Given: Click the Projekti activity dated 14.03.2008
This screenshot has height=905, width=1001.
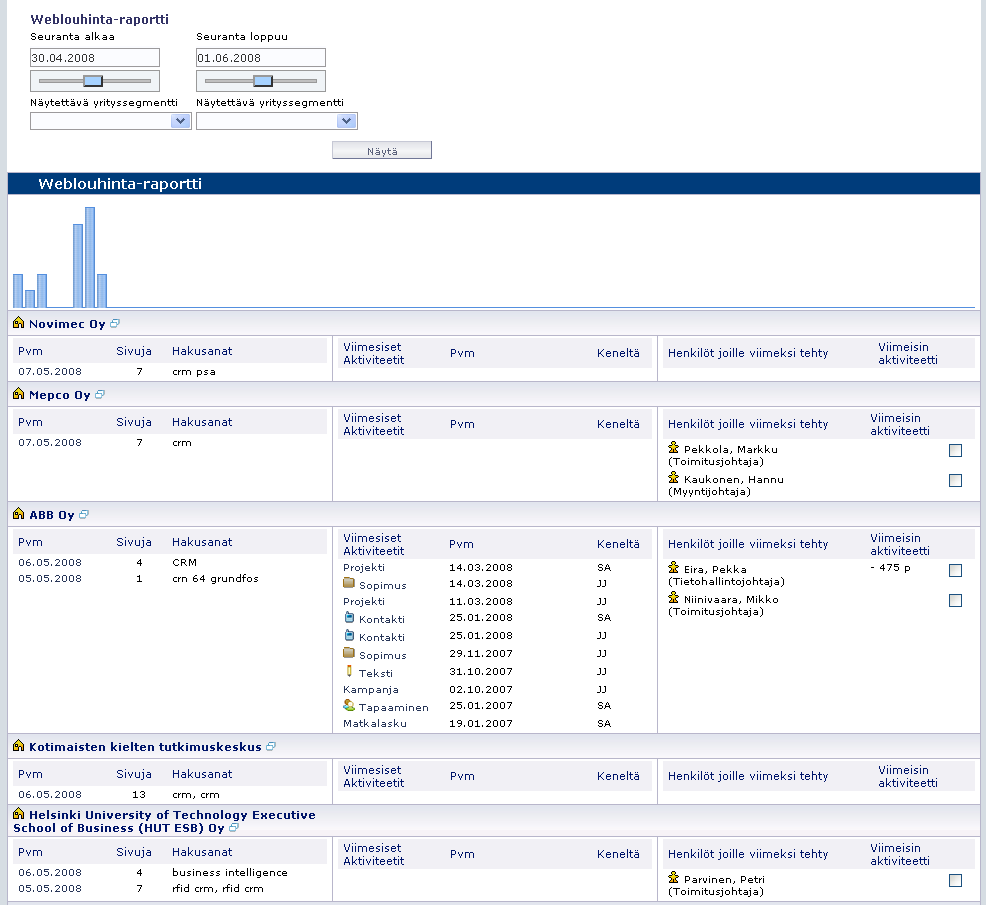Looking at the screenshot, I should click(364, 567).
